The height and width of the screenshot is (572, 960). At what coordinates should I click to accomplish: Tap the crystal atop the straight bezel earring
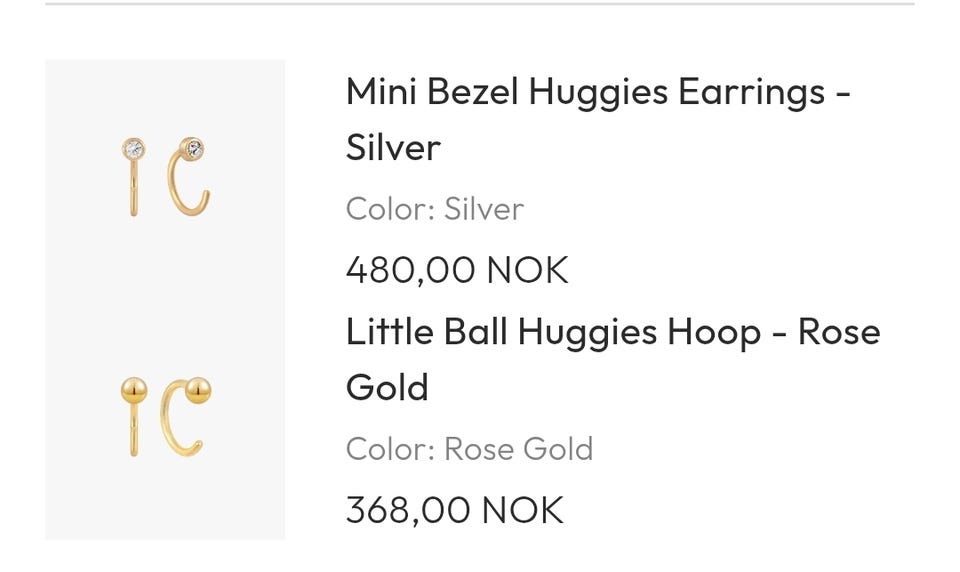(x=133, y=150)
